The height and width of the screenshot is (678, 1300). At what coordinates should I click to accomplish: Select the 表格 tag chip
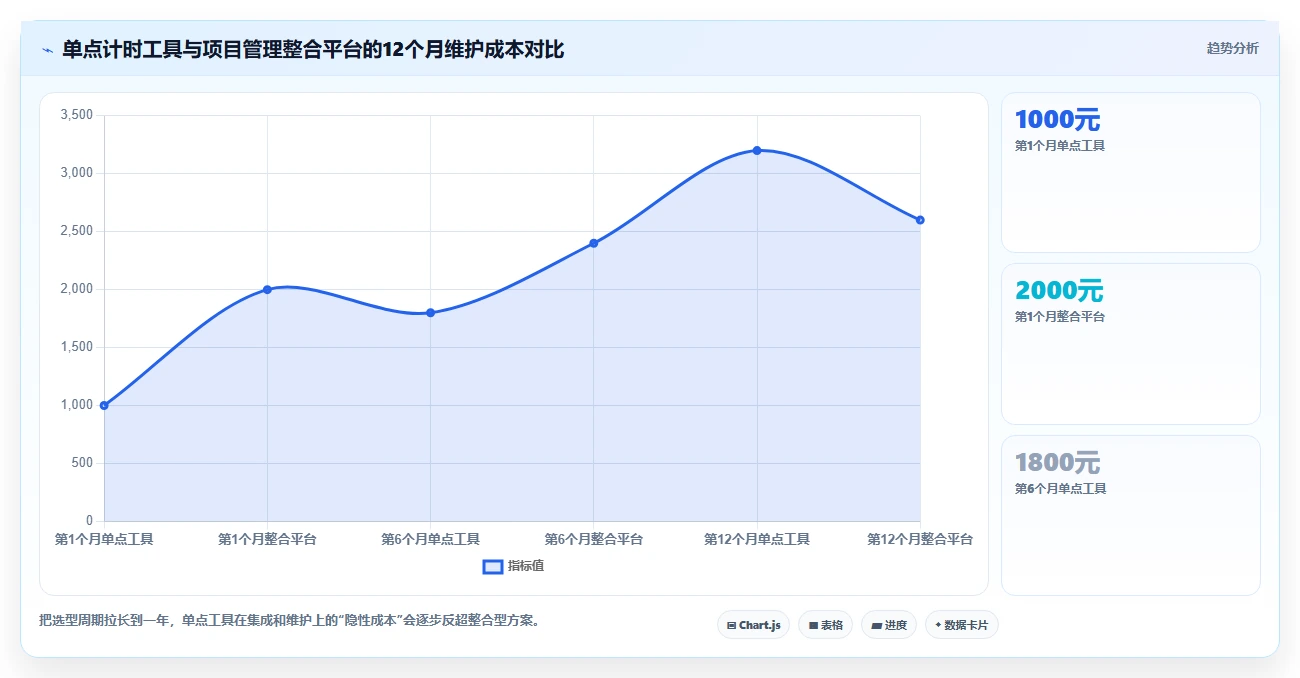[826, 625]
